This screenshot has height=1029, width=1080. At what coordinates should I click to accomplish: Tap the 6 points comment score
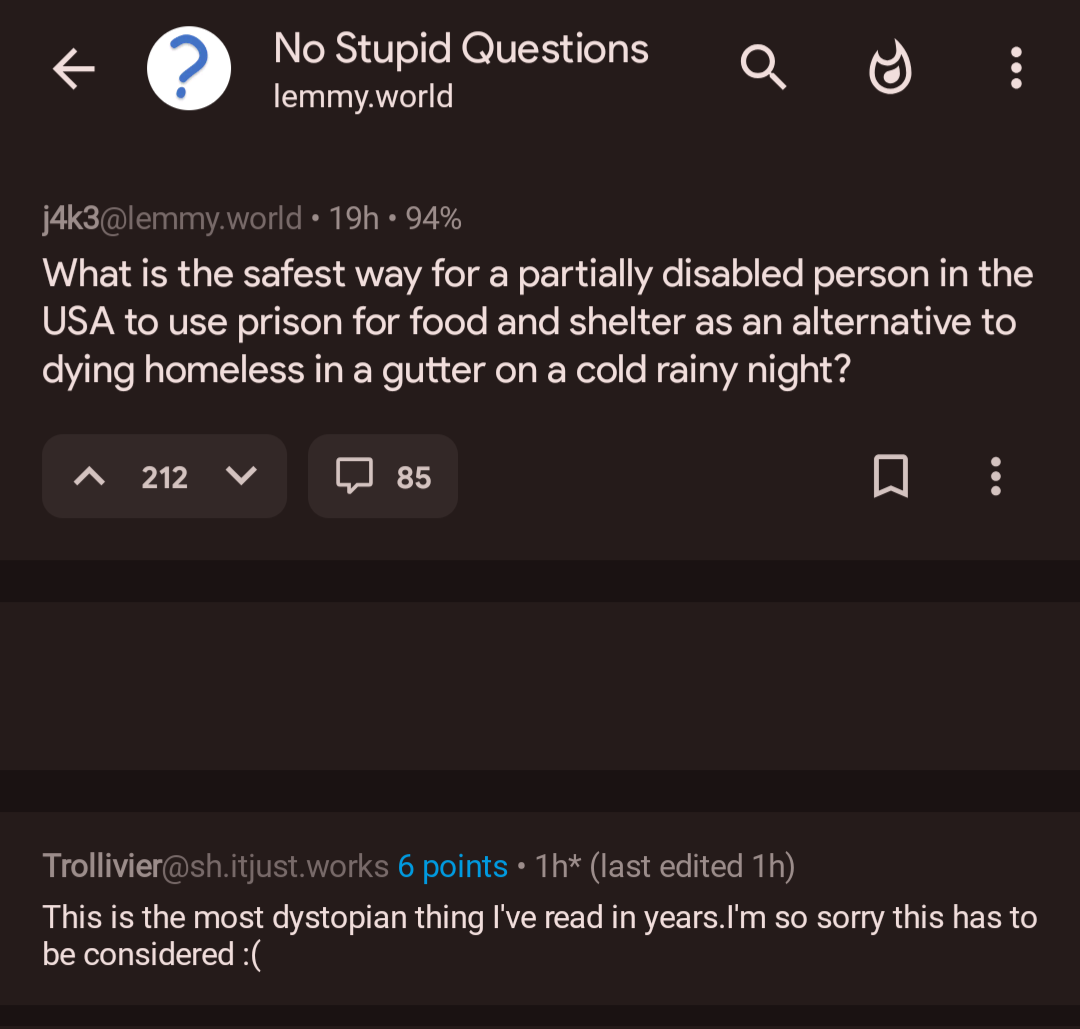(452, 866)
